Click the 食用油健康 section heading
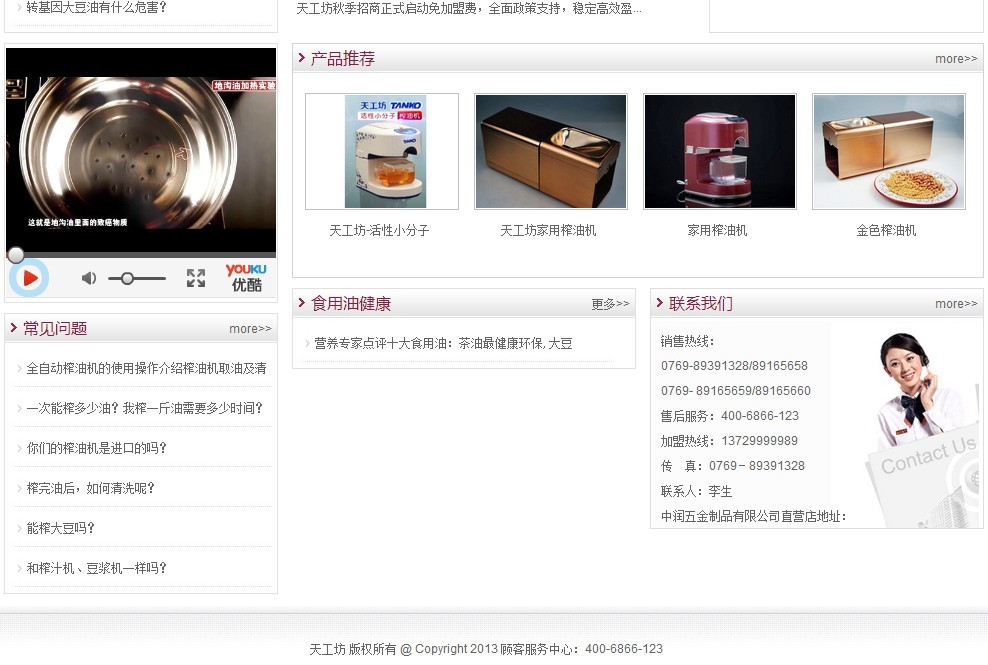Screen dimensions: 988x665 351,304
